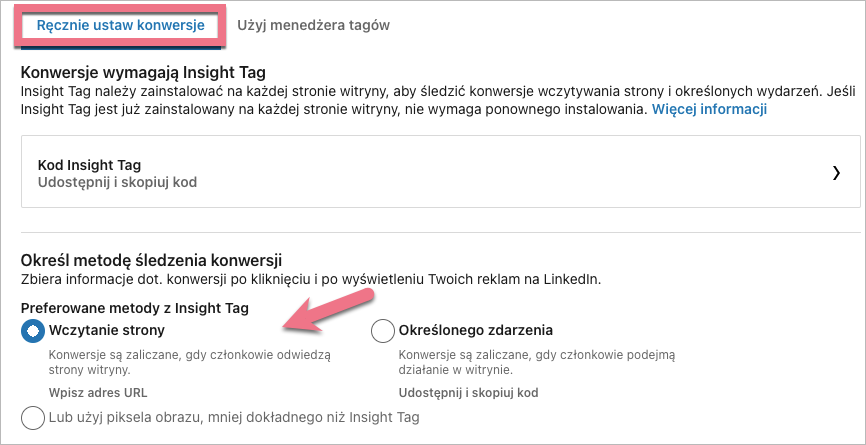Click "Udostępnij i skopiuj kod" under Kod Insight Tag
The width and height of the screenshot is (866, 445).
(x=117, y=182)
